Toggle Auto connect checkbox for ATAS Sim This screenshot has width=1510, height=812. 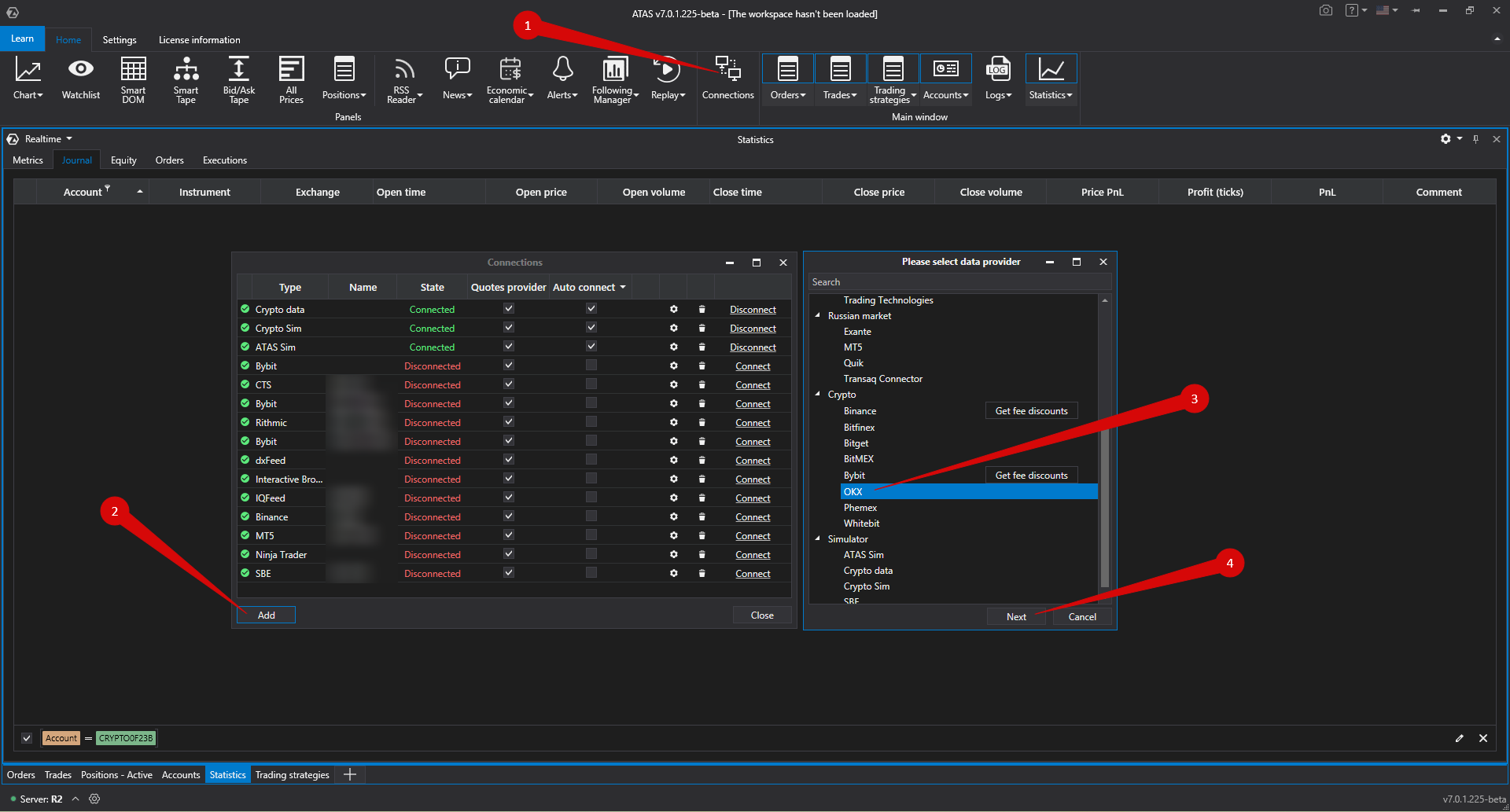(x=591, y=347)
